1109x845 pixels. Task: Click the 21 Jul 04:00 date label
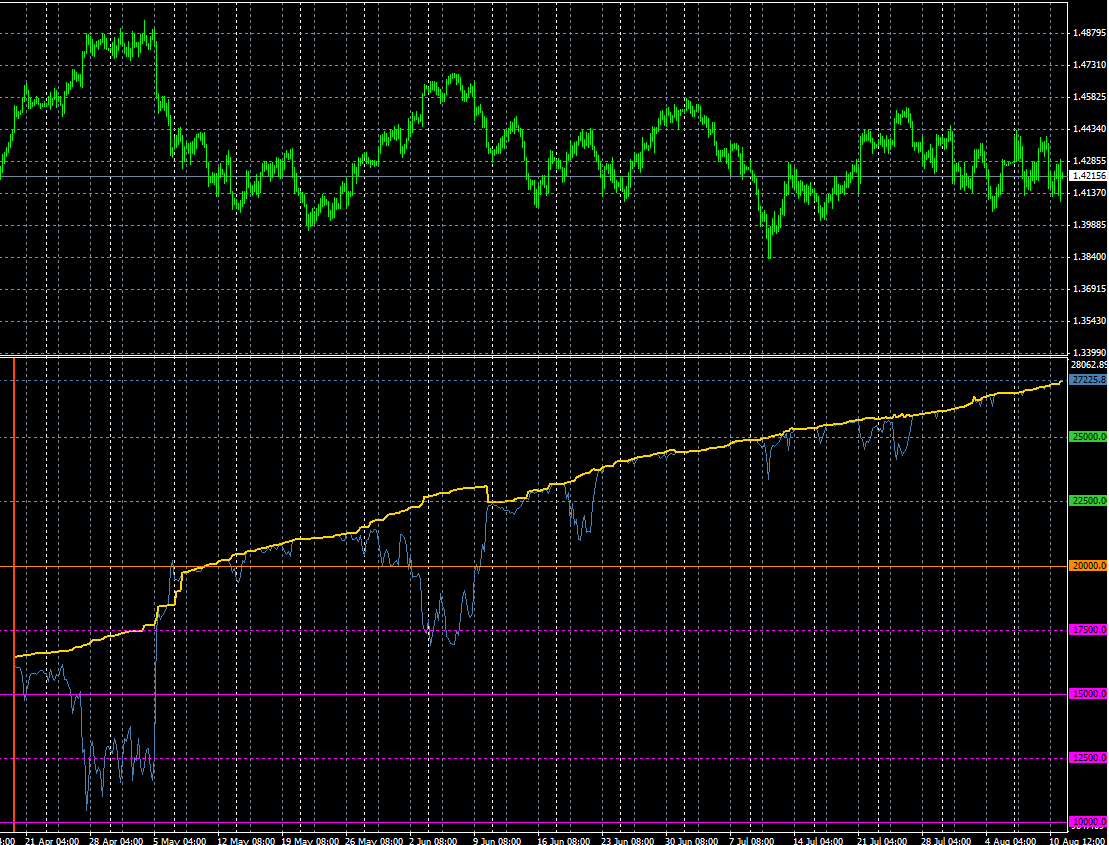click(x=881, y=840)
